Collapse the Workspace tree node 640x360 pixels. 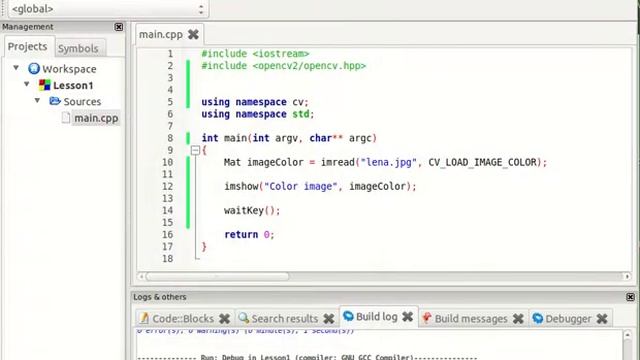(16, 68)
